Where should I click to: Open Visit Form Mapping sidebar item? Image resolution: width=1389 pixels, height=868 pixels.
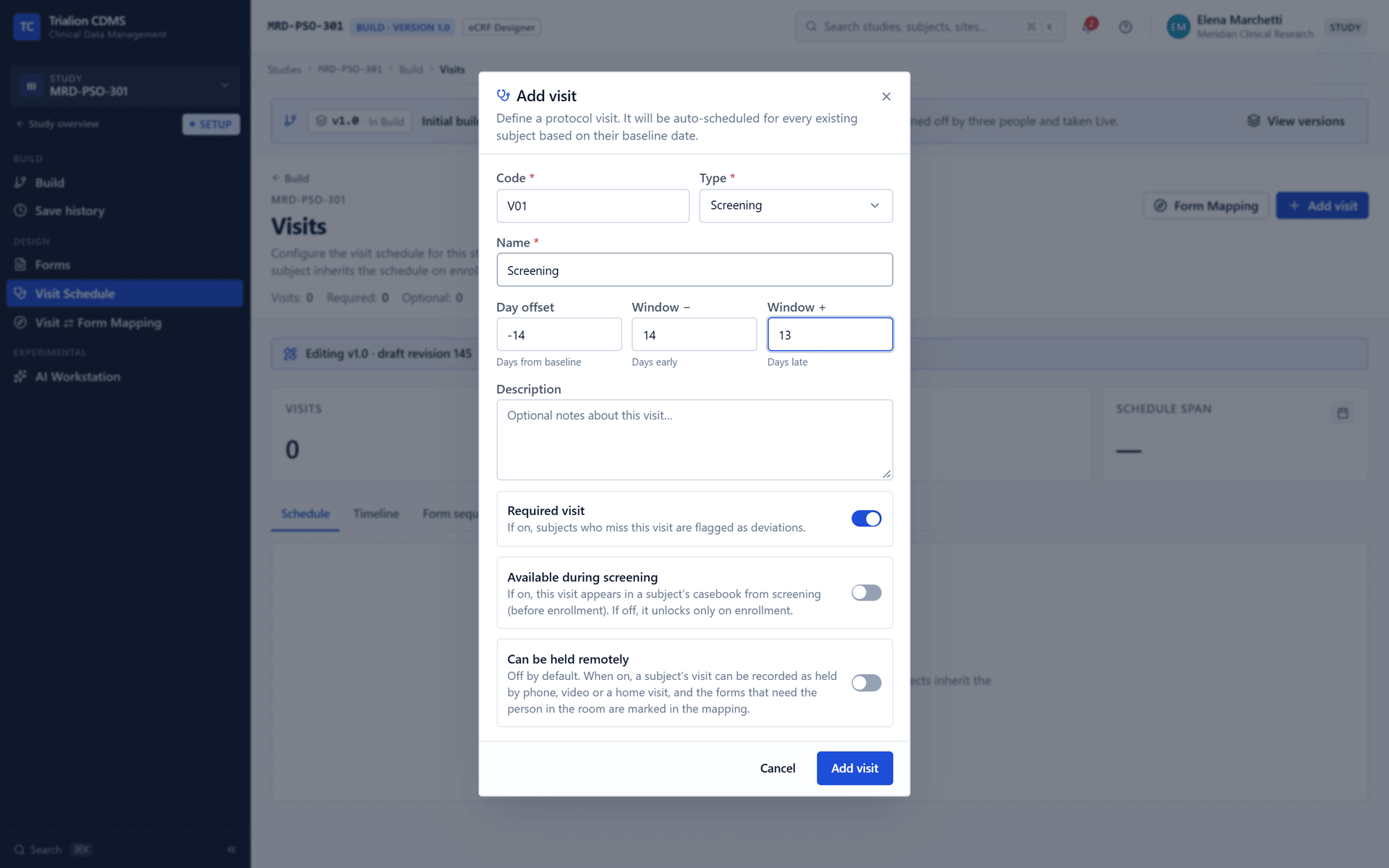pos(125,323)
